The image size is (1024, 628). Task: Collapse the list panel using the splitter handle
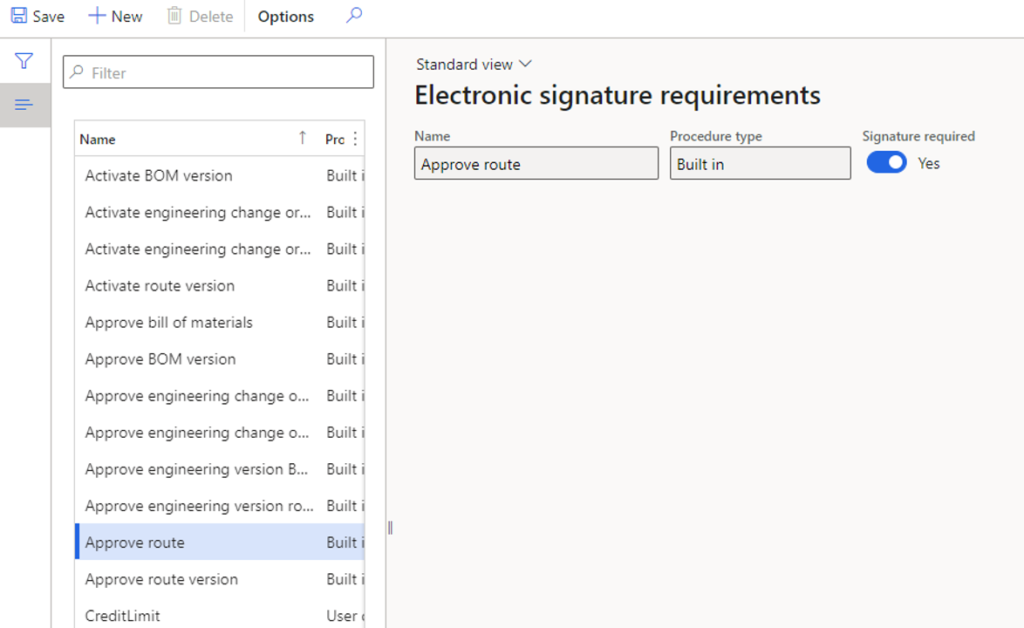[389, 527]
